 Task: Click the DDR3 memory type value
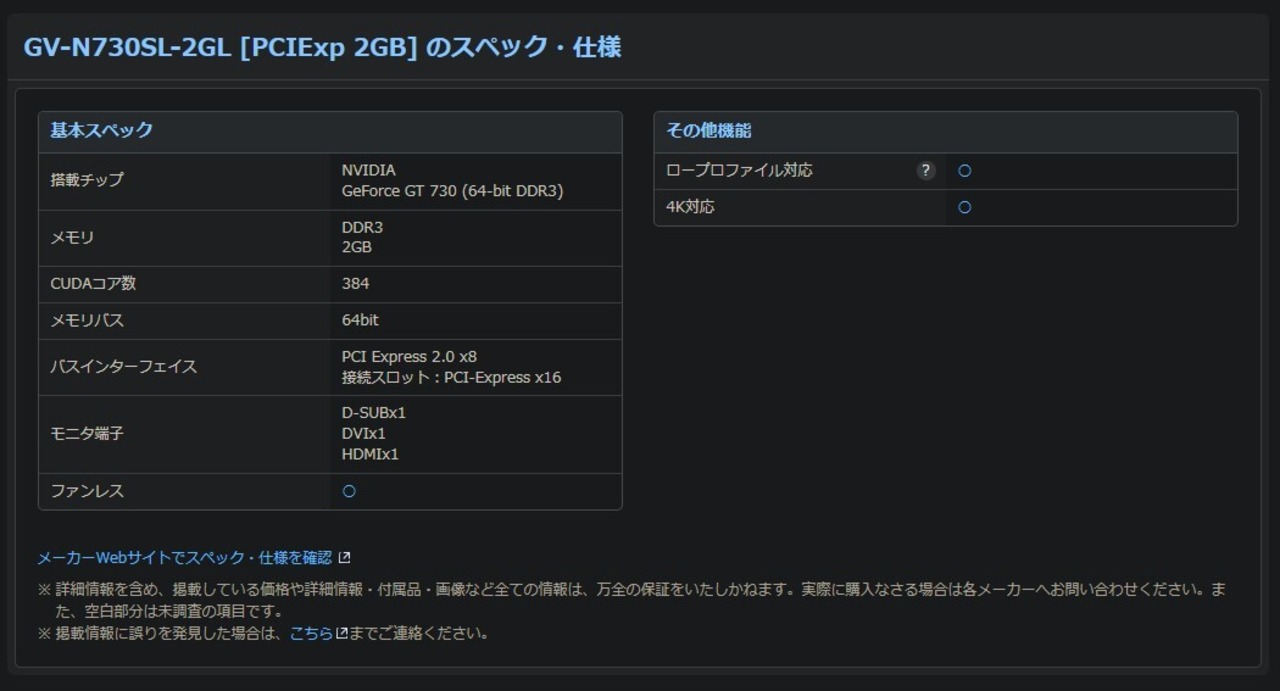coord(362,227)
